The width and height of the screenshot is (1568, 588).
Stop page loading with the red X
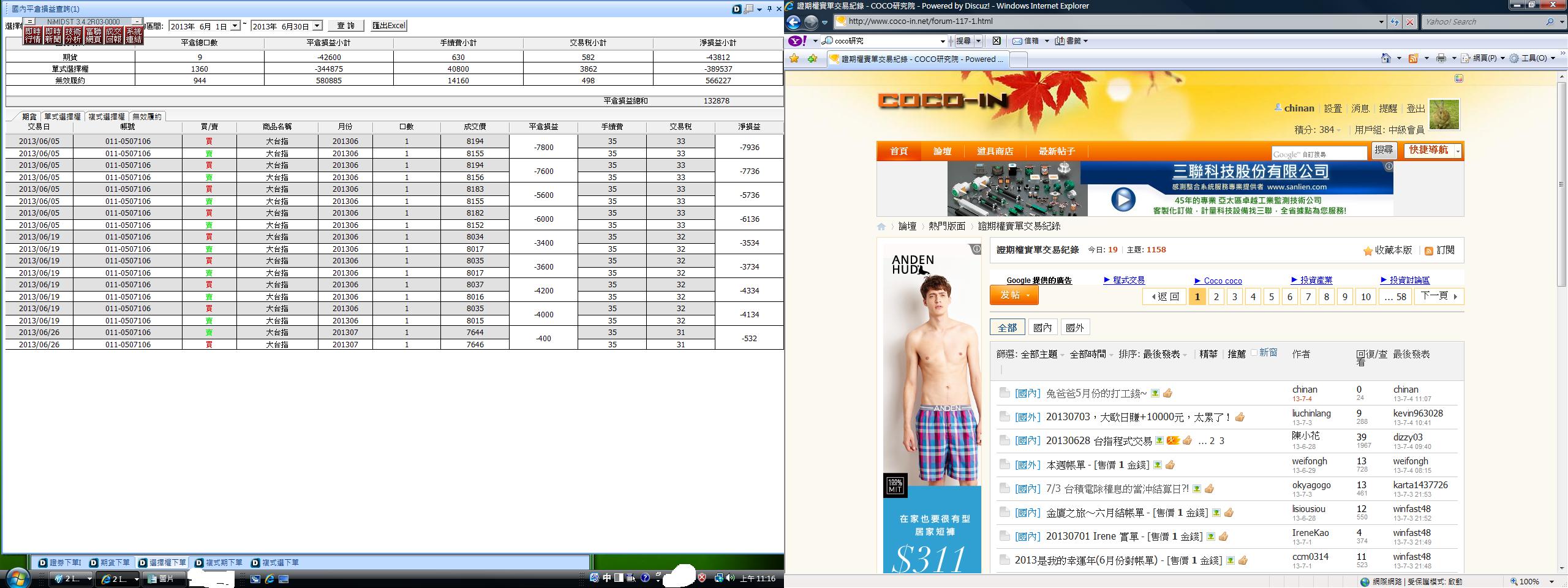pyautogui.click(x=1409, y=22)
